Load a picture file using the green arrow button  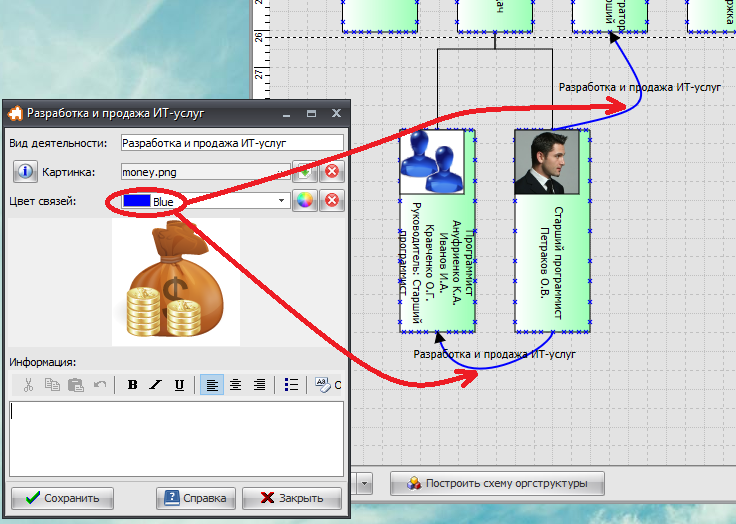coord(304,172)
